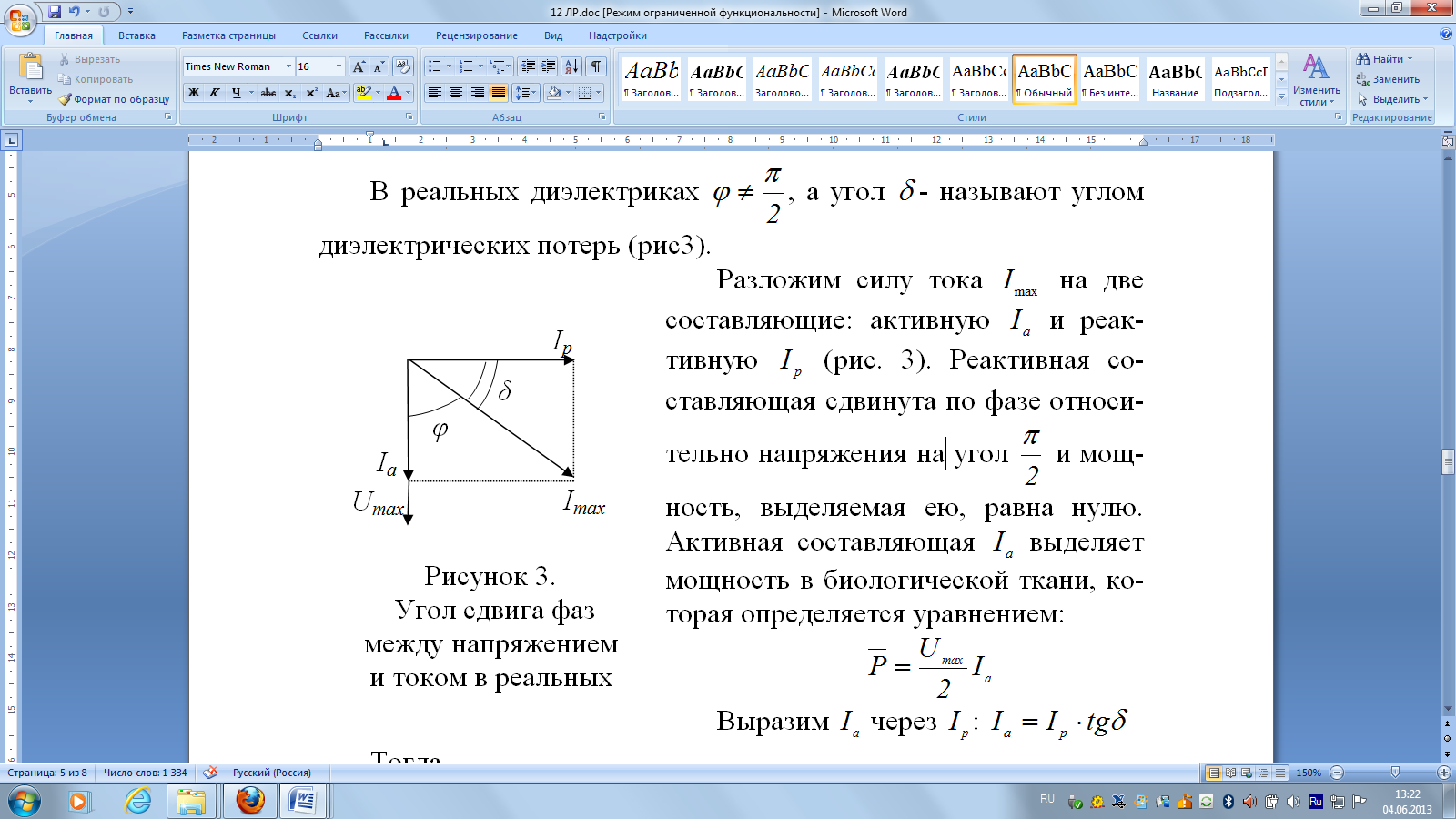Click the Undo arrow icon
This screenshot has height=819, width=1456.
point(74,12)
